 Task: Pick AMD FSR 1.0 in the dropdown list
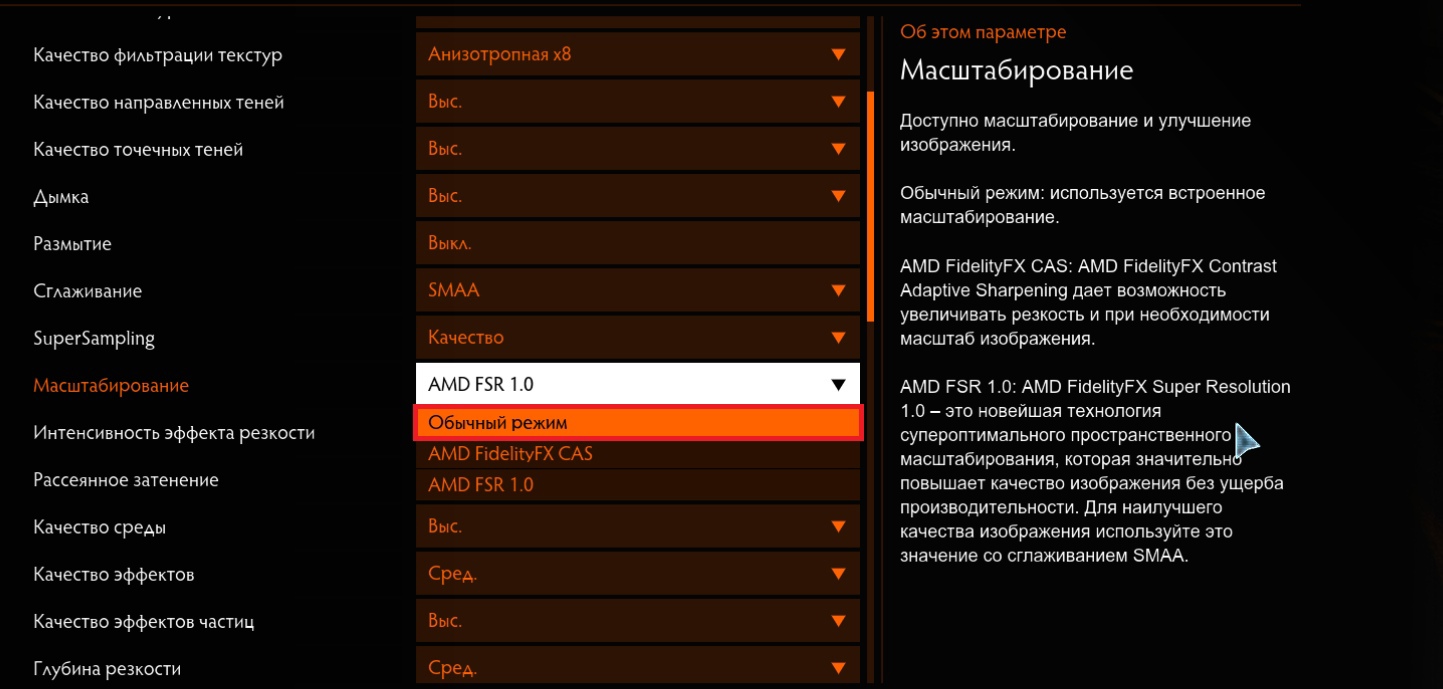[638, 485]
